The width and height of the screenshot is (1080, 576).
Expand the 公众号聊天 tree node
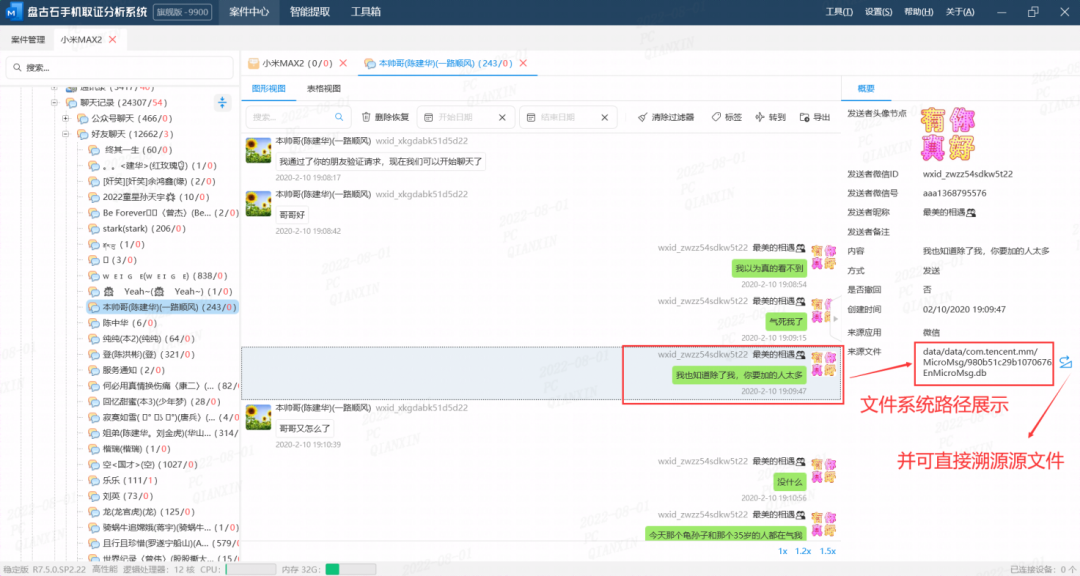[65, 119]
